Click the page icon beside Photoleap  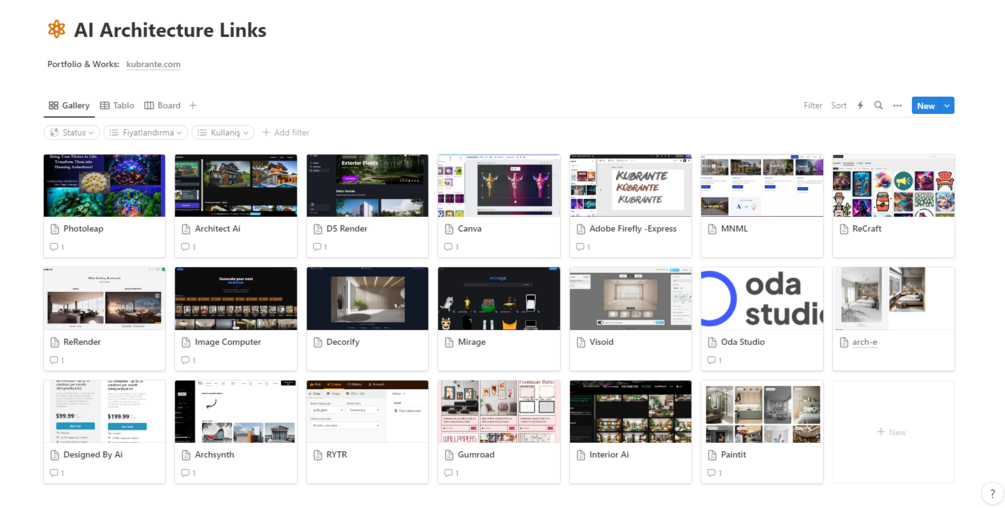54,229
